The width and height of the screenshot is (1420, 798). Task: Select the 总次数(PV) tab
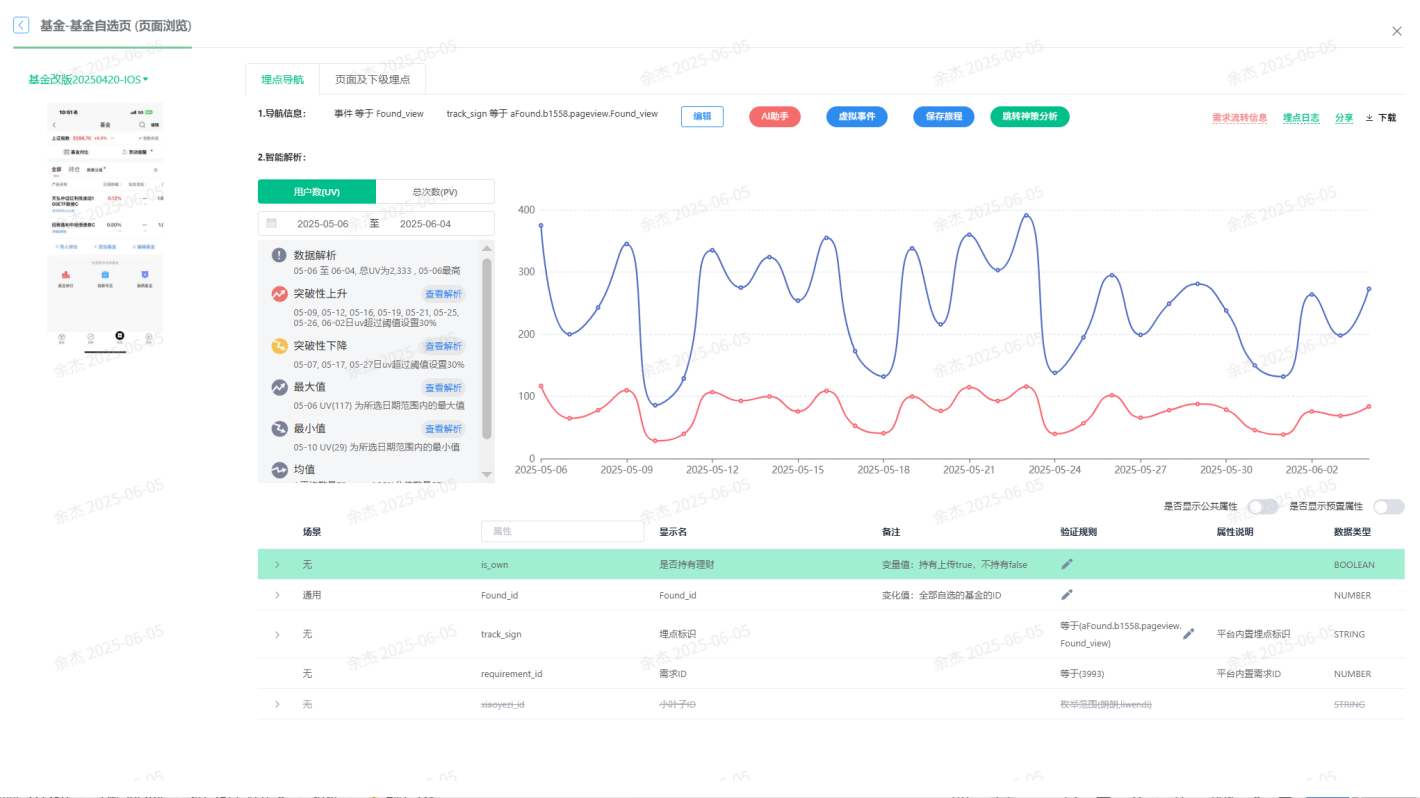coord(435,192)
